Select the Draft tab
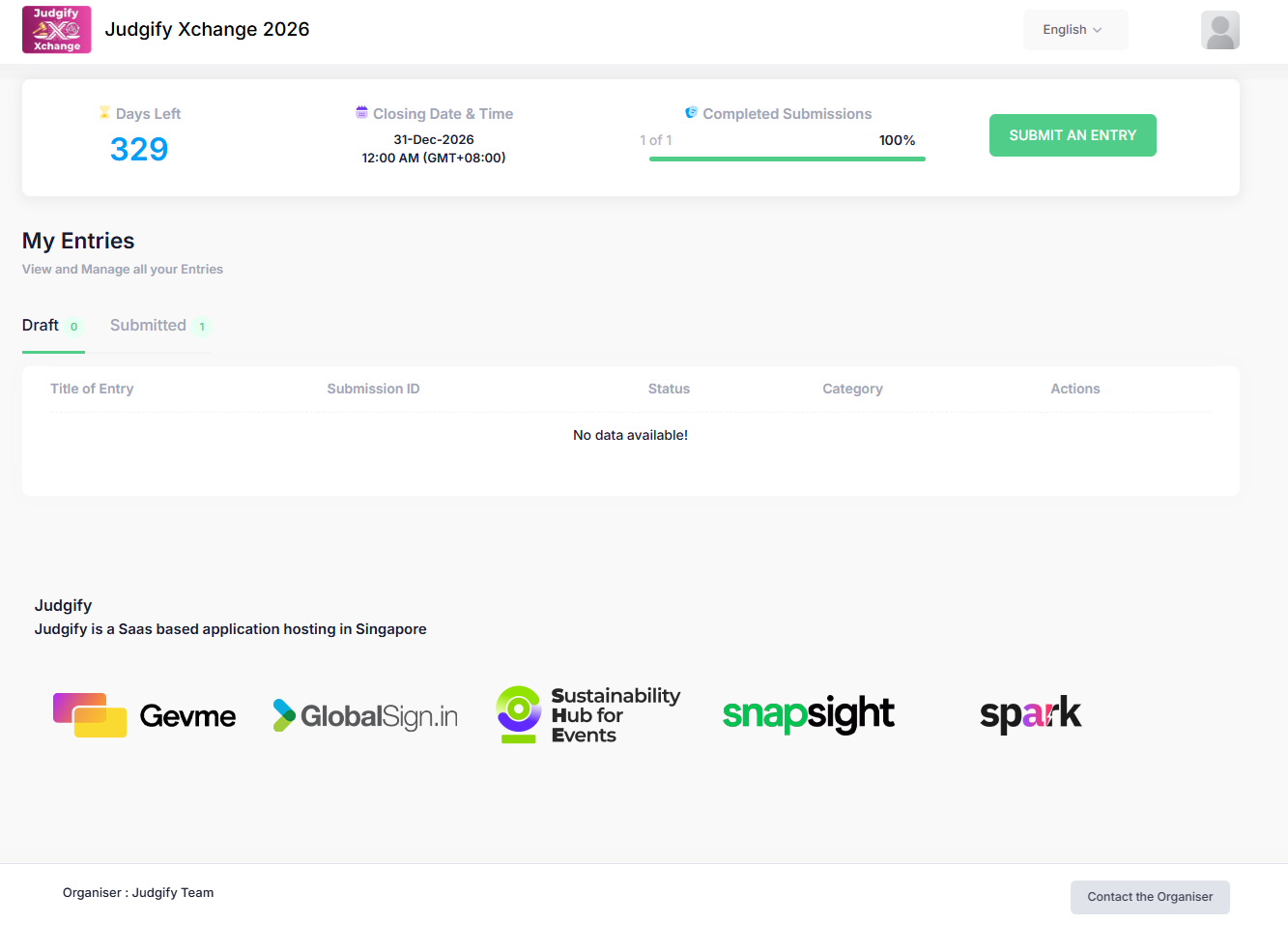 click(42, 326)
